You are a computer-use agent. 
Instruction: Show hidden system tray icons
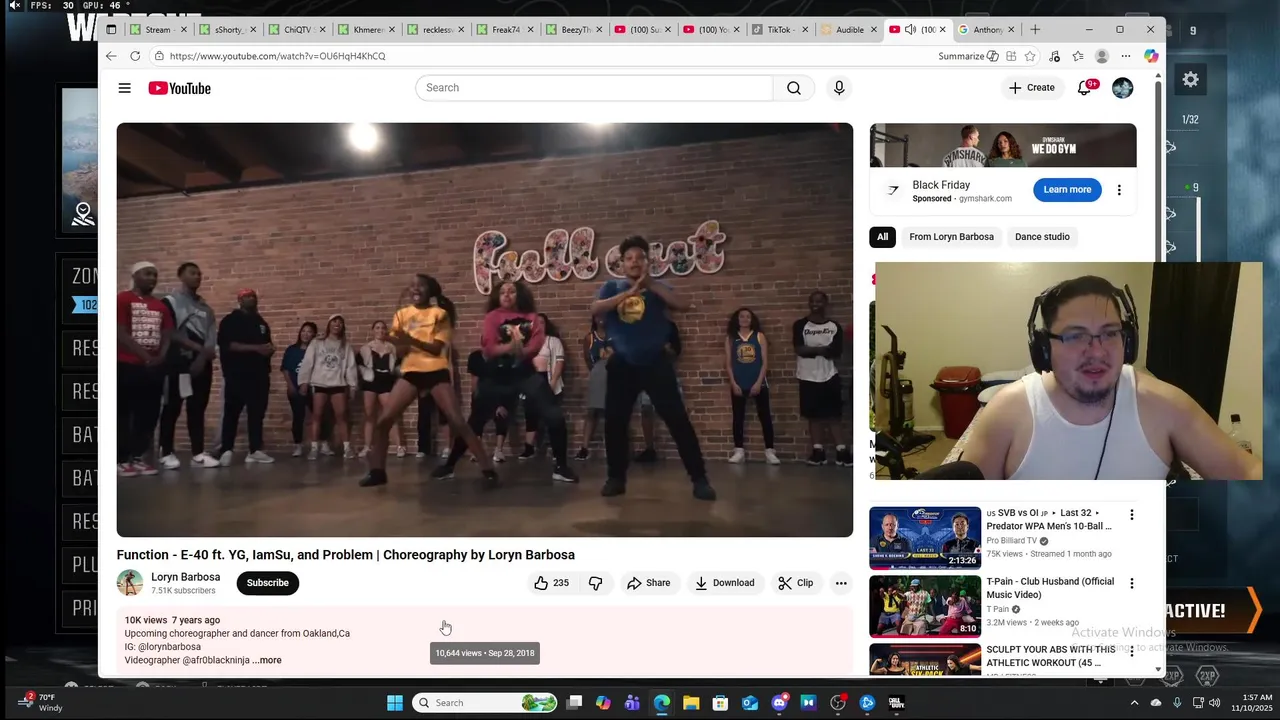coord(1134,703)
